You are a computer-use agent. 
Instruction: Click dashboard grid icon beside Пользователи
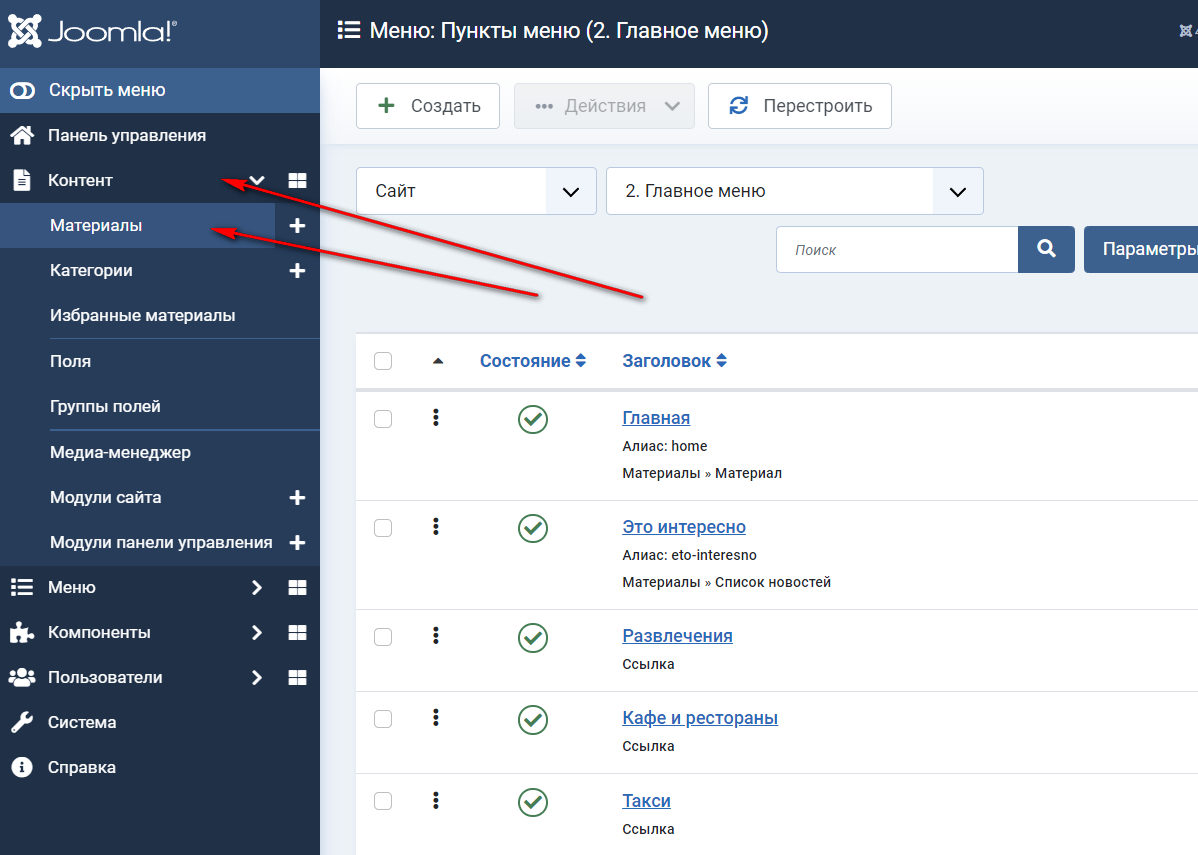[x=297, y=678]
